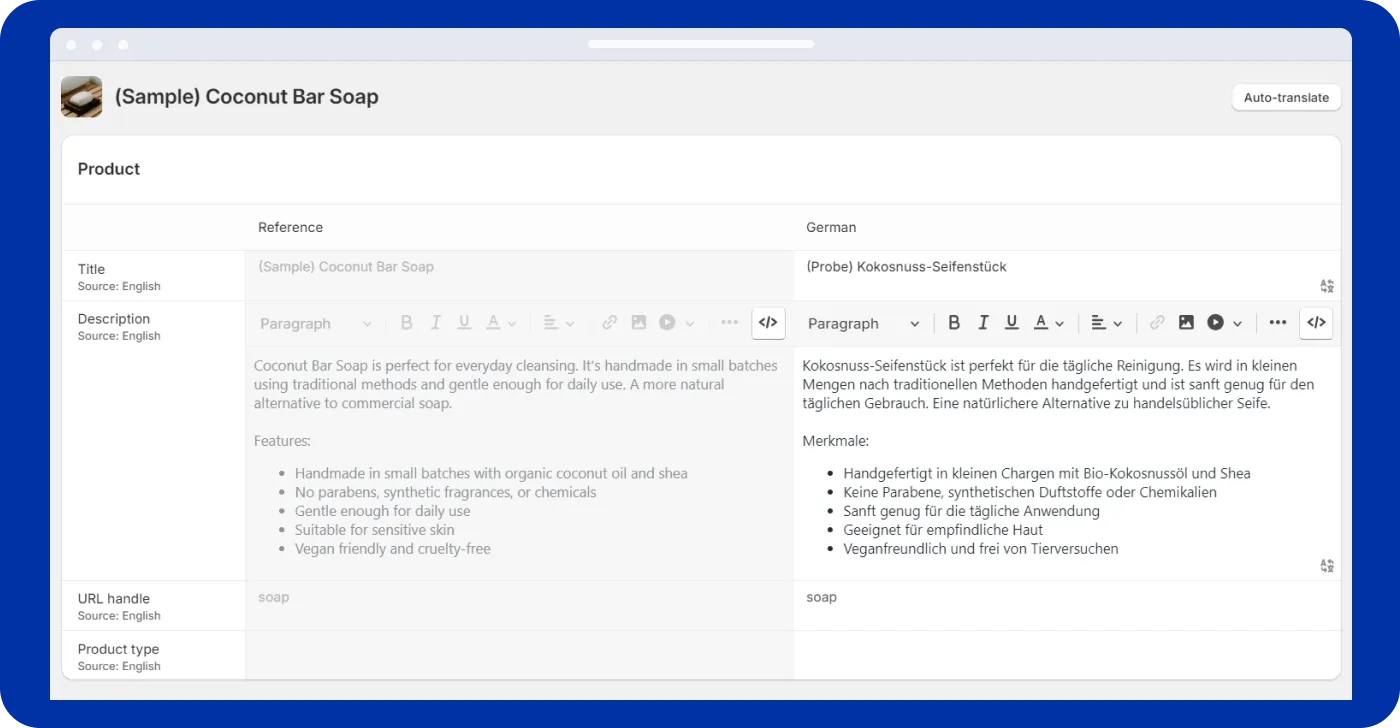
Task: Toggle underline in the German description toolbar
Action: (x=1012, y=323)
